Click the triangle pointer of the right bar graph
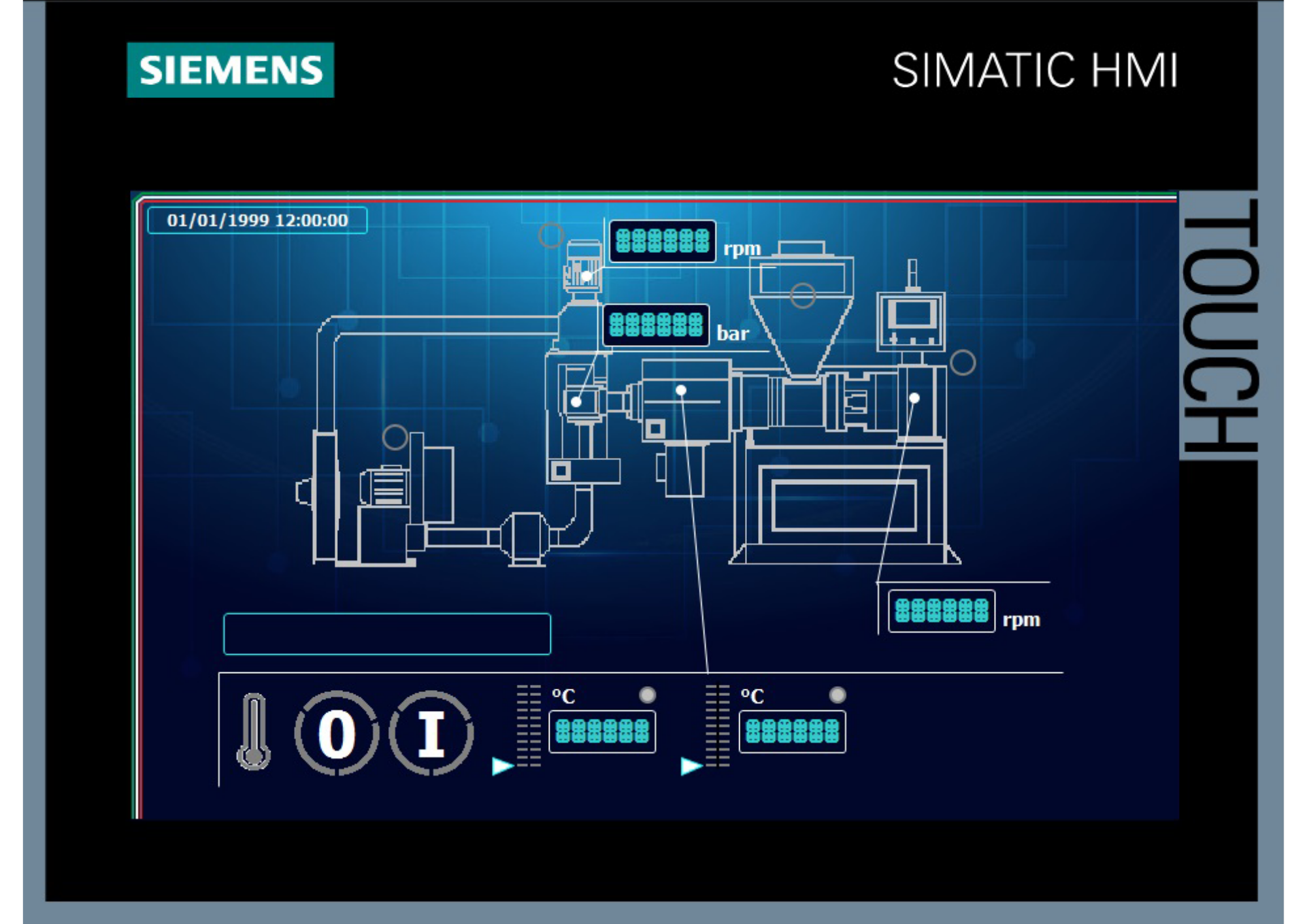Image resolution: width=1307 pixels, height=924 pixels. coord(691,766)
